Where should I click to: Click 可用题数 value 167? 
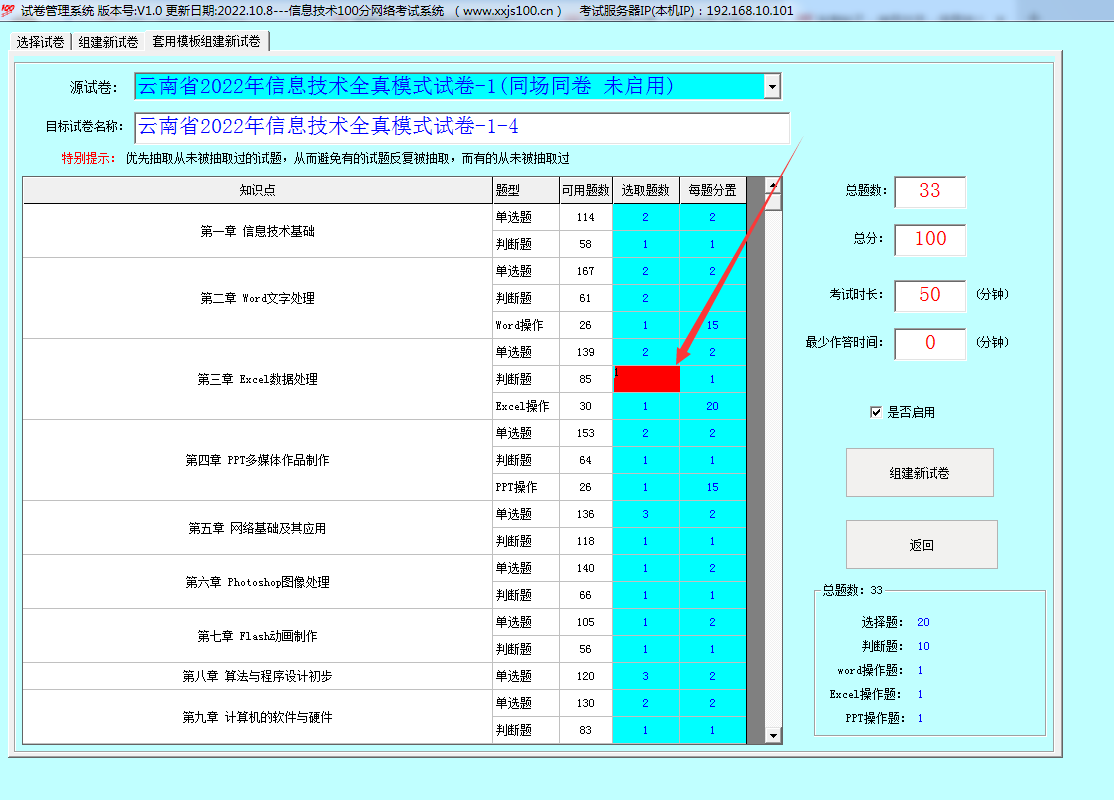point(585,271)
